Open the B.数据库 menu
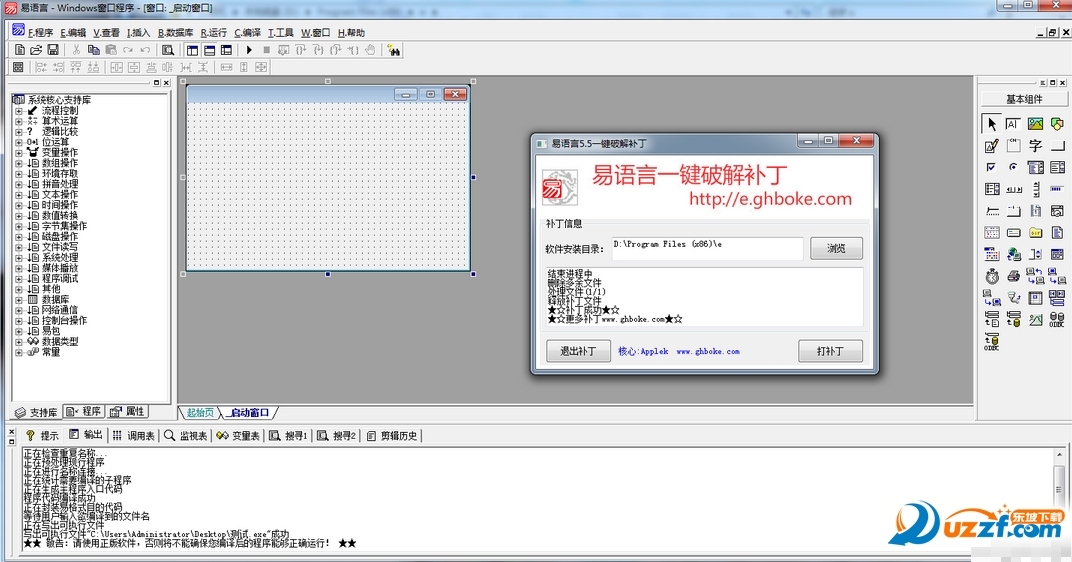 pyautogui.click(x=176, y=32)
